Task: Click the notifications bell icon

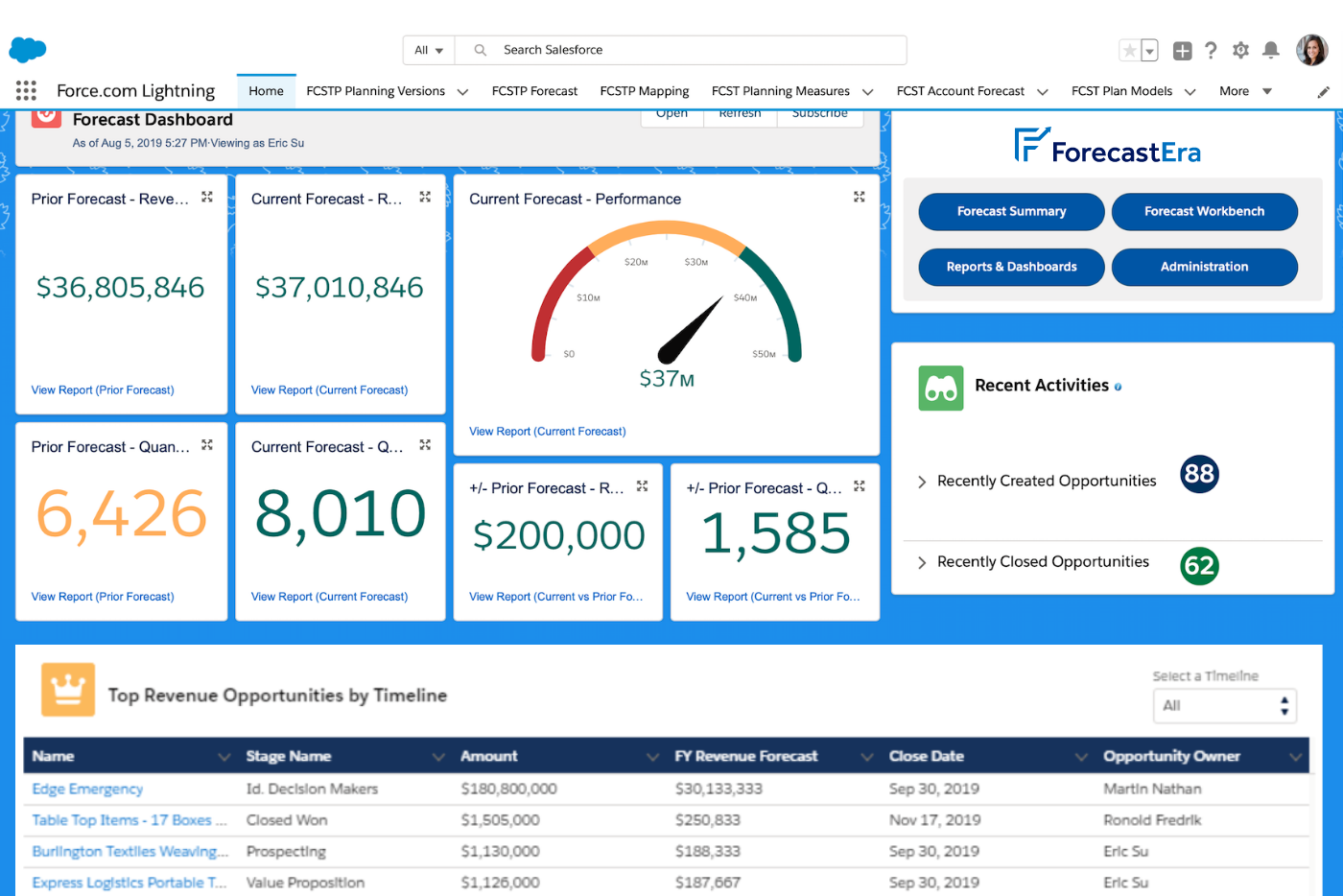Action: click(1271, 50)
